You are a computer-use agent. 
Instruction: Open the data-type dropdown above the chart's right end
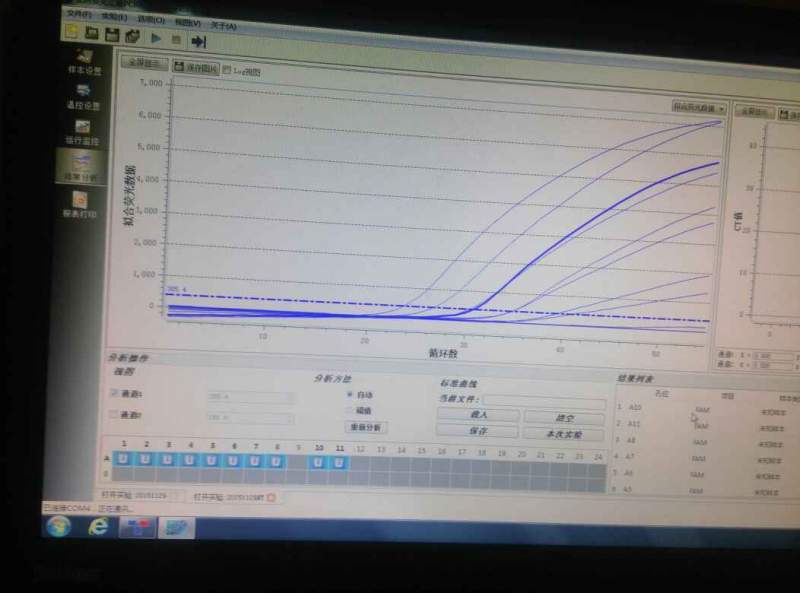pyautogui.click(x=698, y=108)
